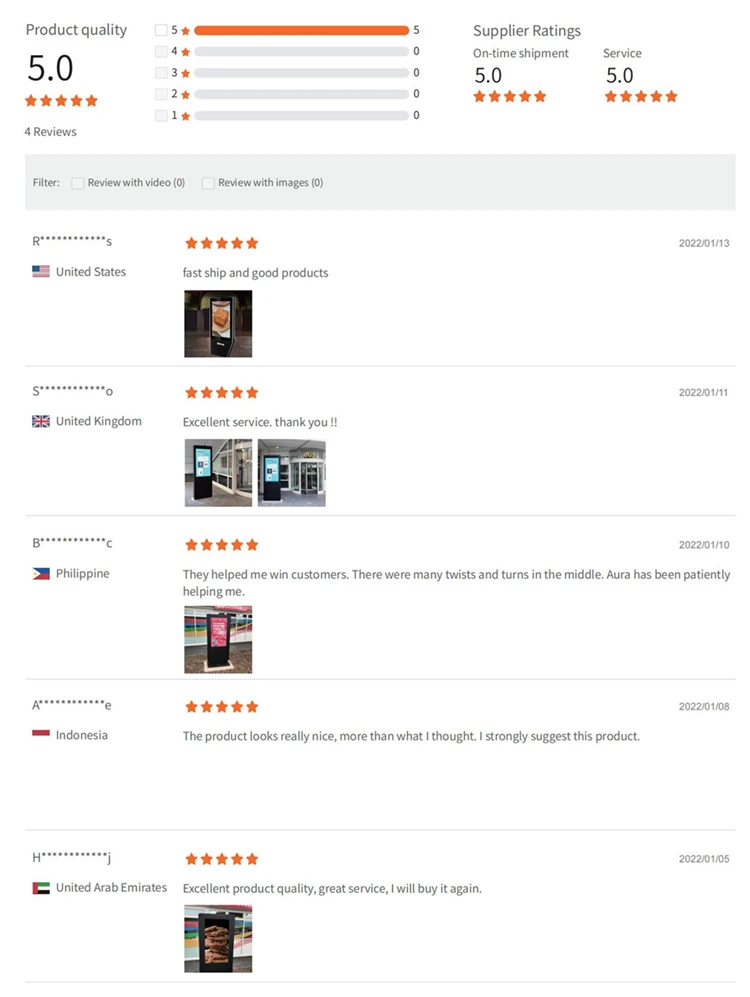Click the 4 Reviews count text
The height and width of the screenshot is (997, 750).
51,132
